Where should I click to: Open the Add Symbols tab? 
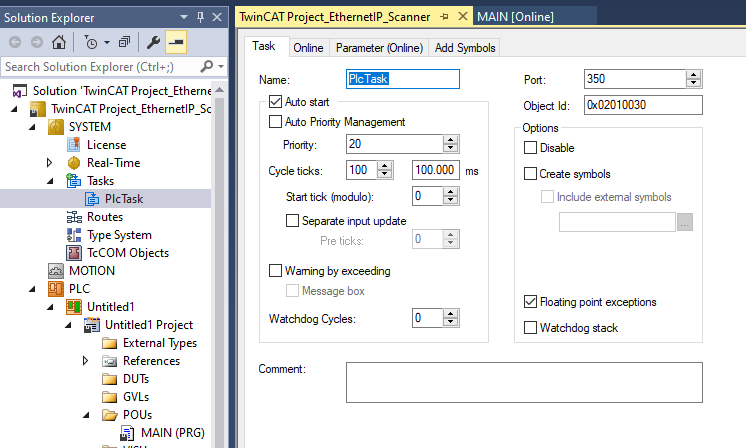(x=465, y=48)
